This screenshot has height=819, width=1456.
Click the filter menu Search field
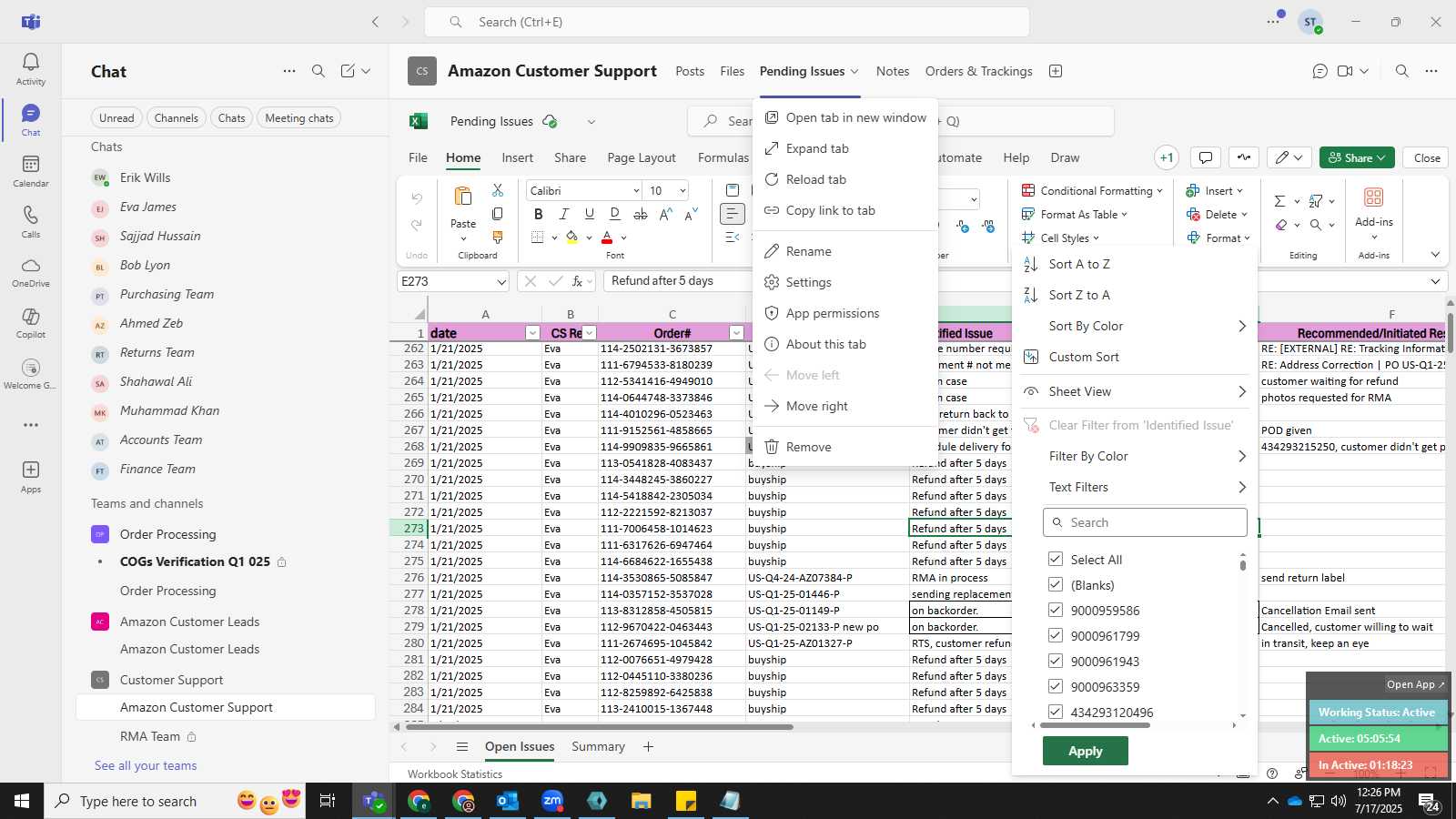pos(1145,522)
